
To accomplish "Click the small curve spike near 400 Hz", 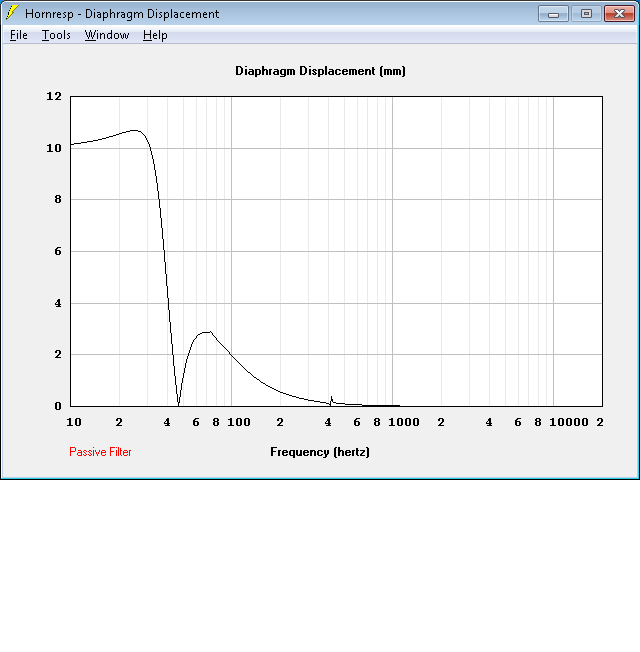I will 331,398.
